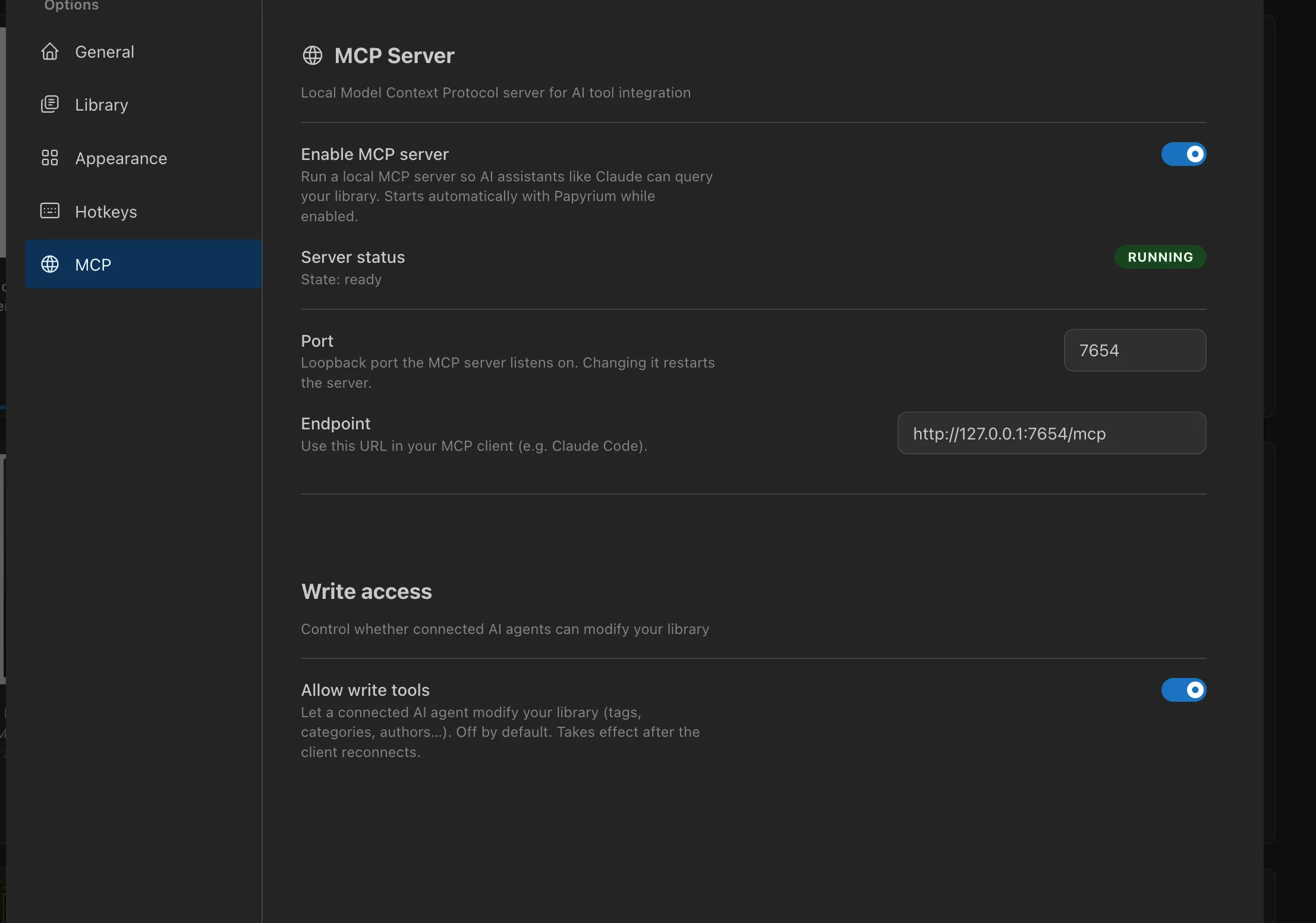
Task: Click the 'Endpoint' label
Action: [x=335, y=423]
